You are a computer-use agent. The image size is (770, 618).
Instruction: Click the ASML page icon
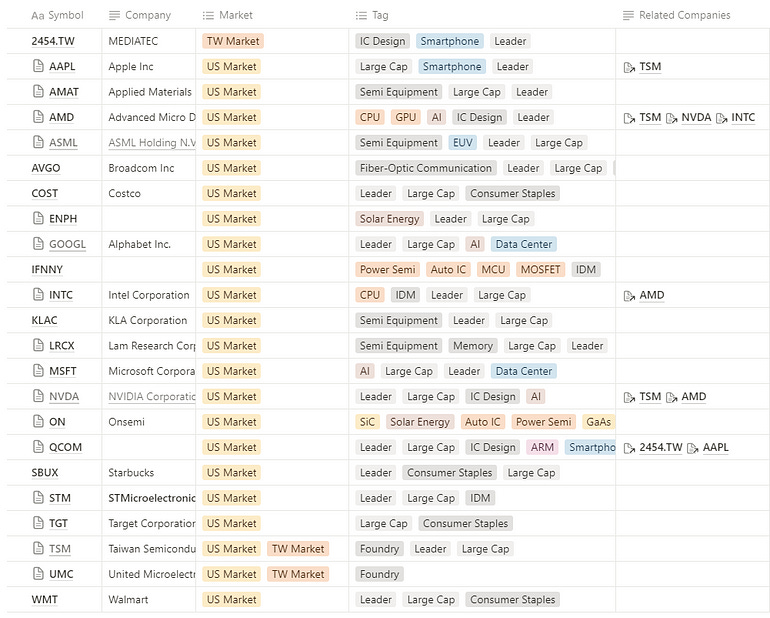pos(38,142)
